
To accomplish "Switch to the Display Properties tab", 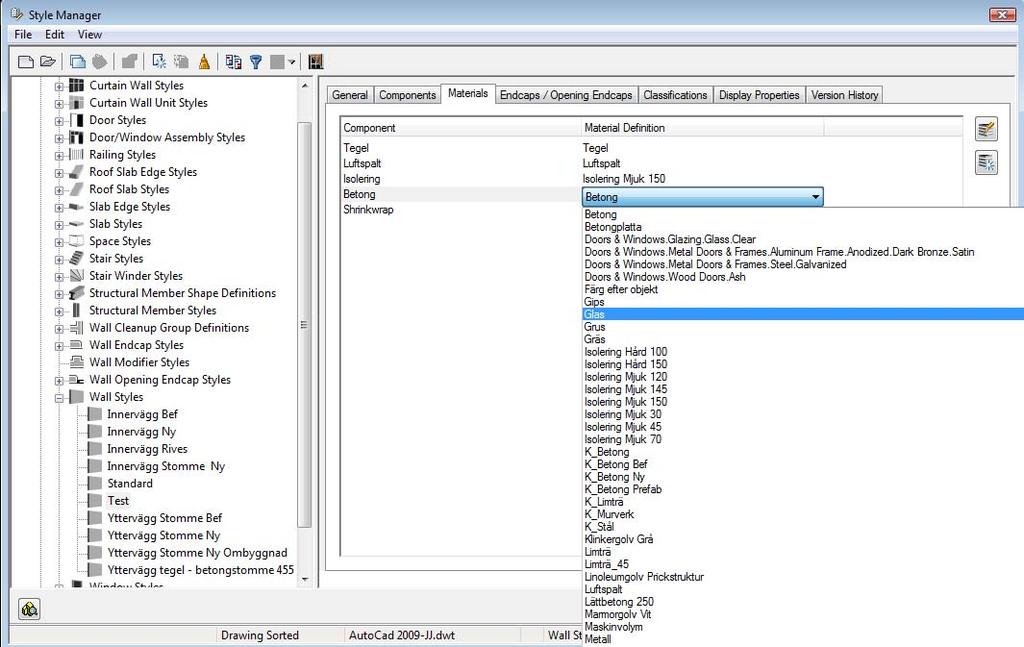I will pos(759,95).
